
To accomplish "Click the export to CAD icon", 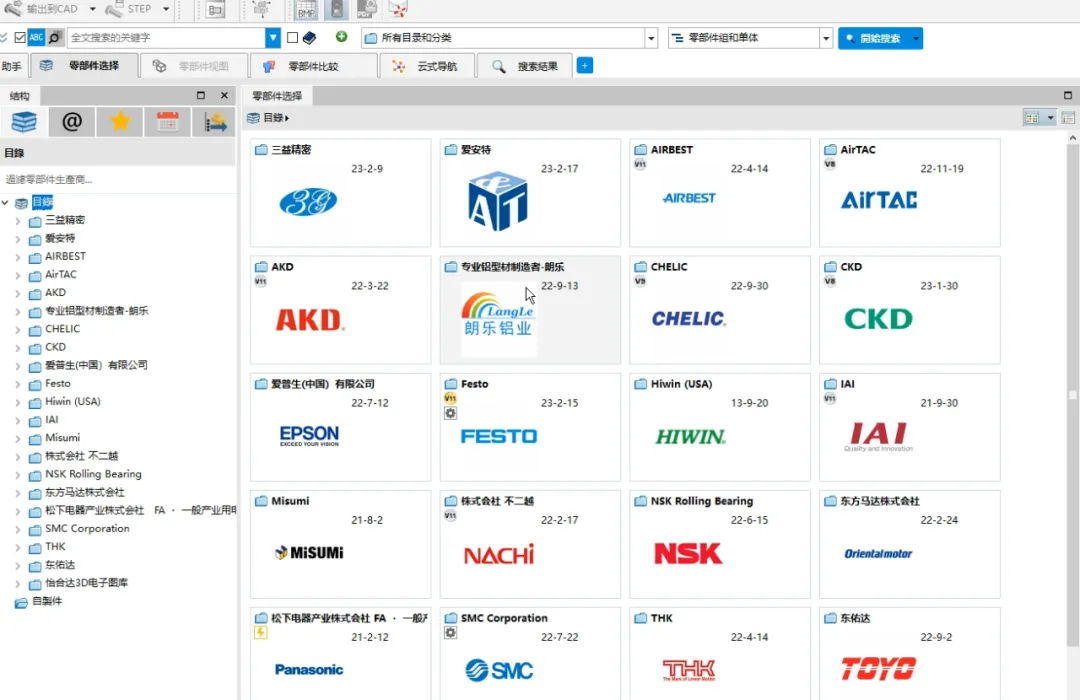I will [12, 9].
